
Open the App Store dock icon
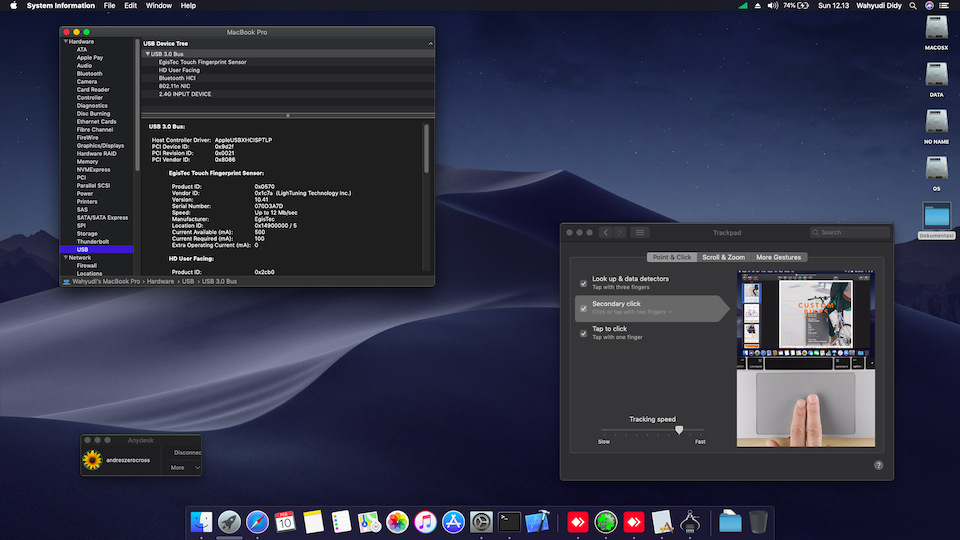(453, 522)
